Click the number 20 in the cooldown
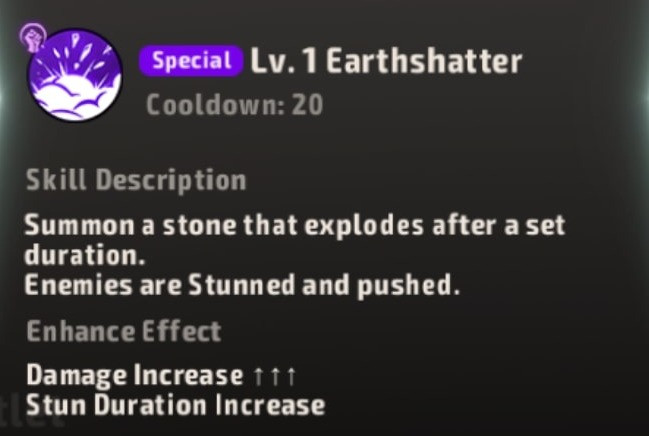The image size is (649, 436). [x=307, y=105]
